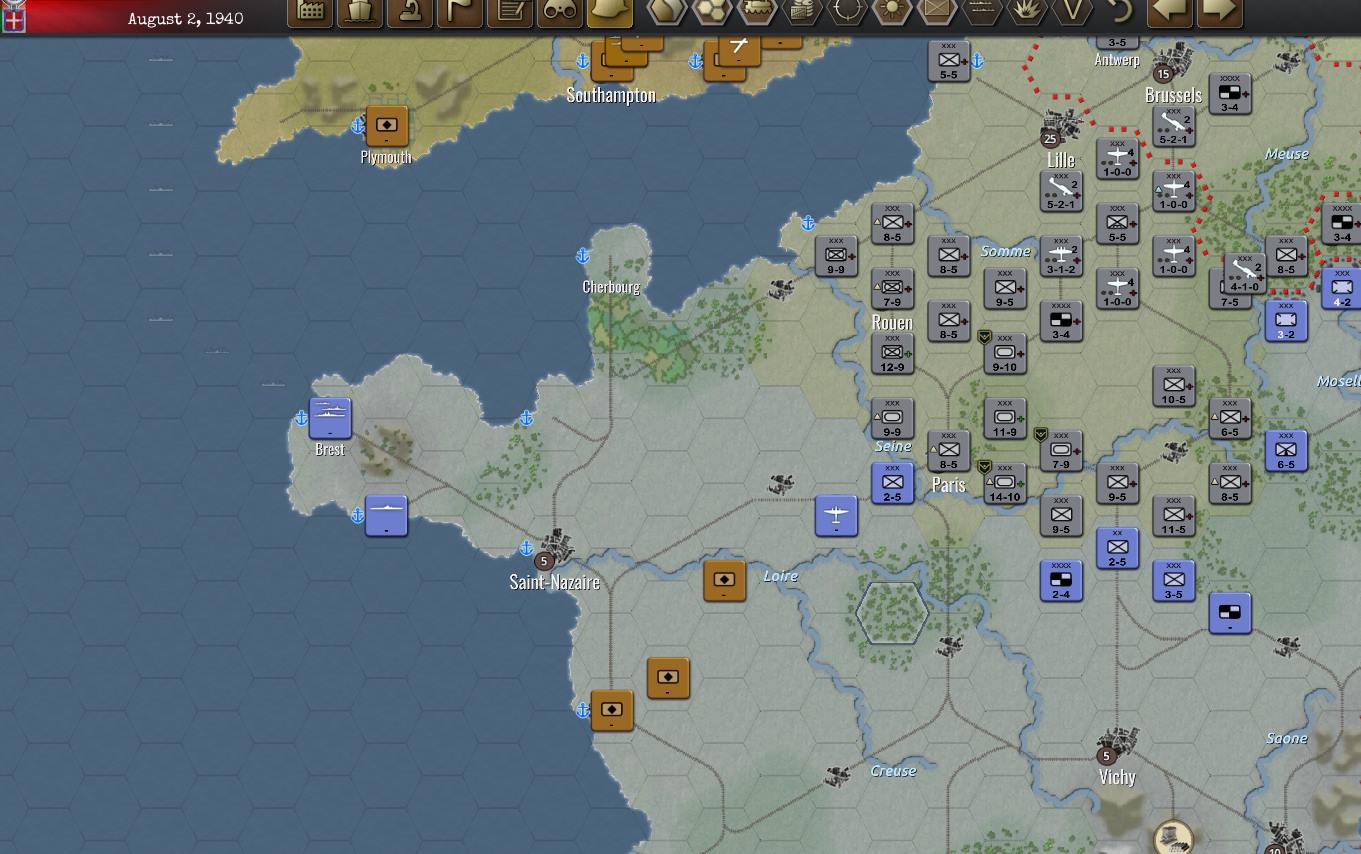The height and width of the screenshot is (854, 1361).
Task: Click the binoculars icon
Action: point(560,12)
